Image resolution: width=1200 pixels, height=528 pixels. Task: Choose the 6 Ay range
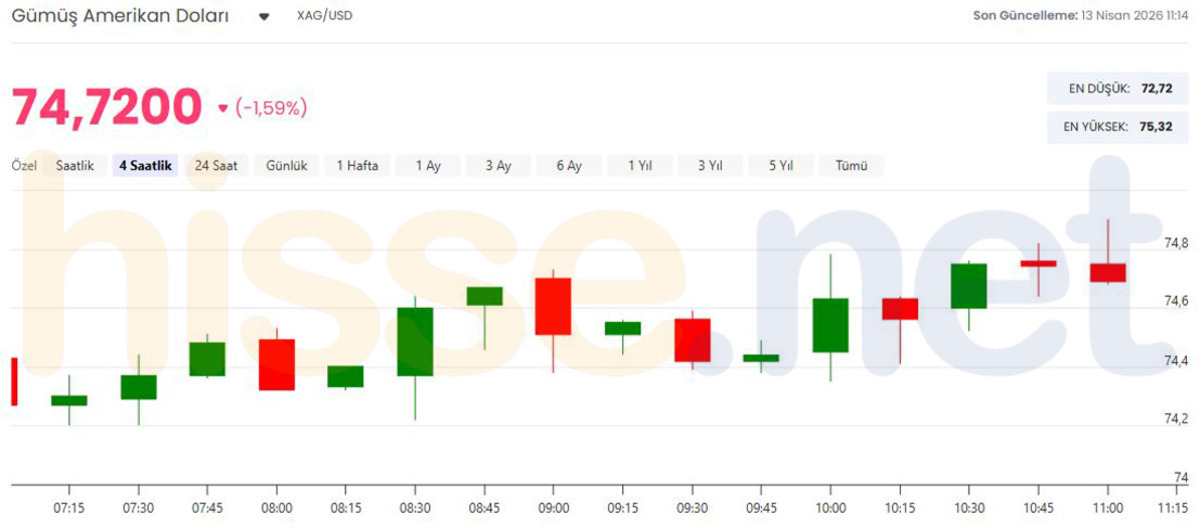[x=569, y=166]
